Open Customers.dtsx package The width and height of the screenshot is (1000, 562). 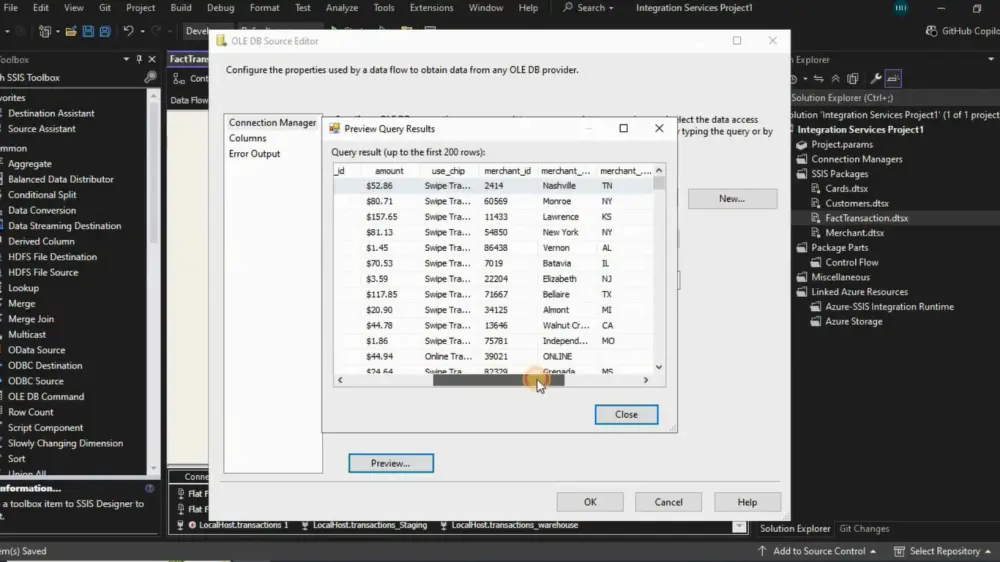(x=857, y=203)
